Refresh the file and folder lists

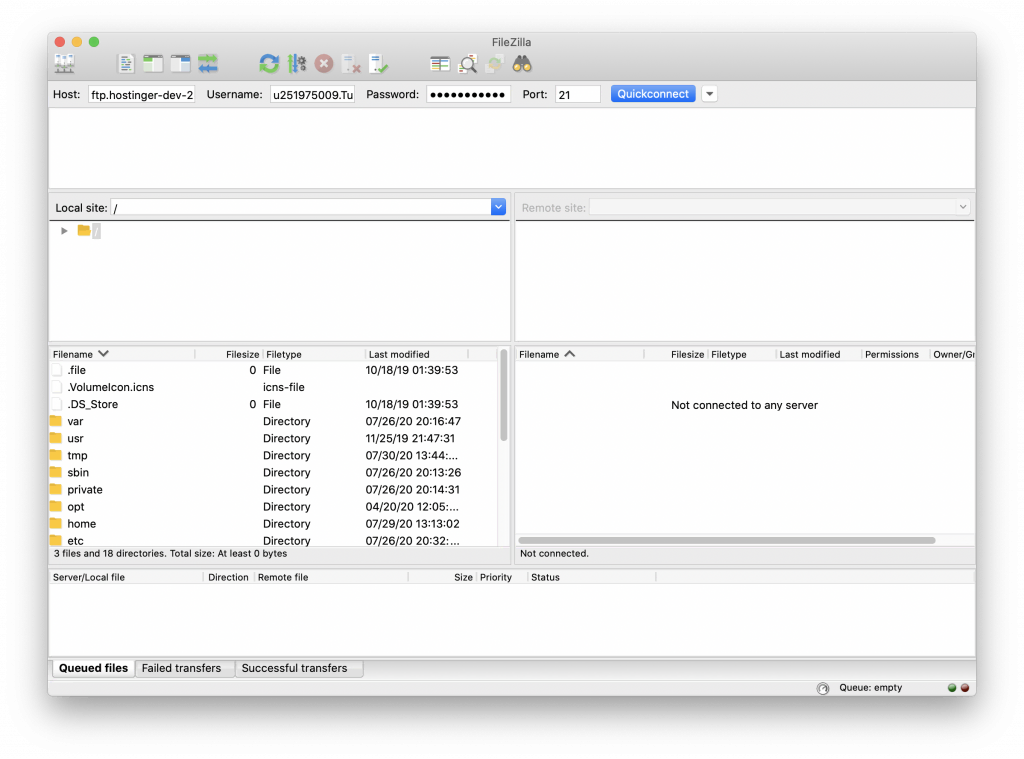269,62
